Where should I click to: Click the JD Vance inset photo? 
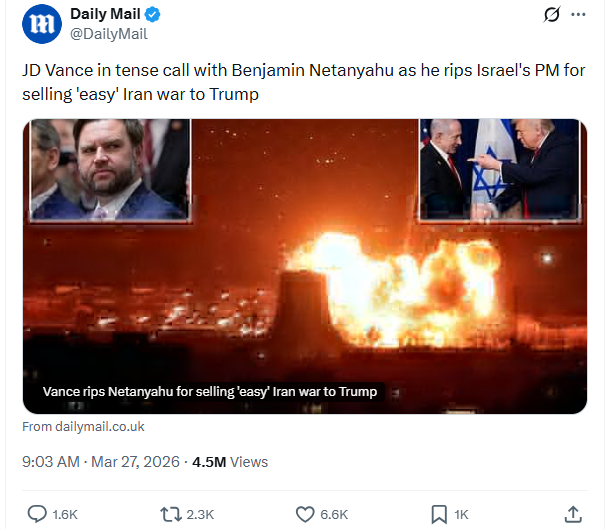[110, 168]
